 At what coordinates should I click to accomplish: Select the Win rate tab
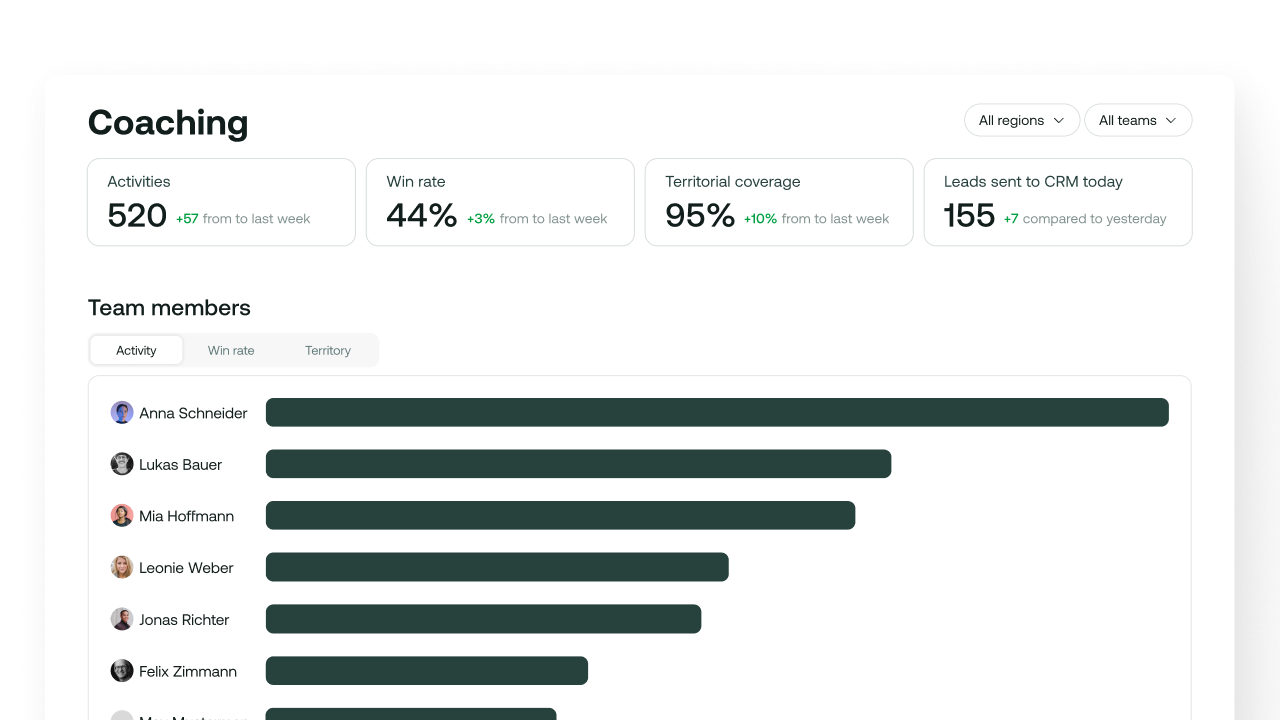tap(231, 350)
